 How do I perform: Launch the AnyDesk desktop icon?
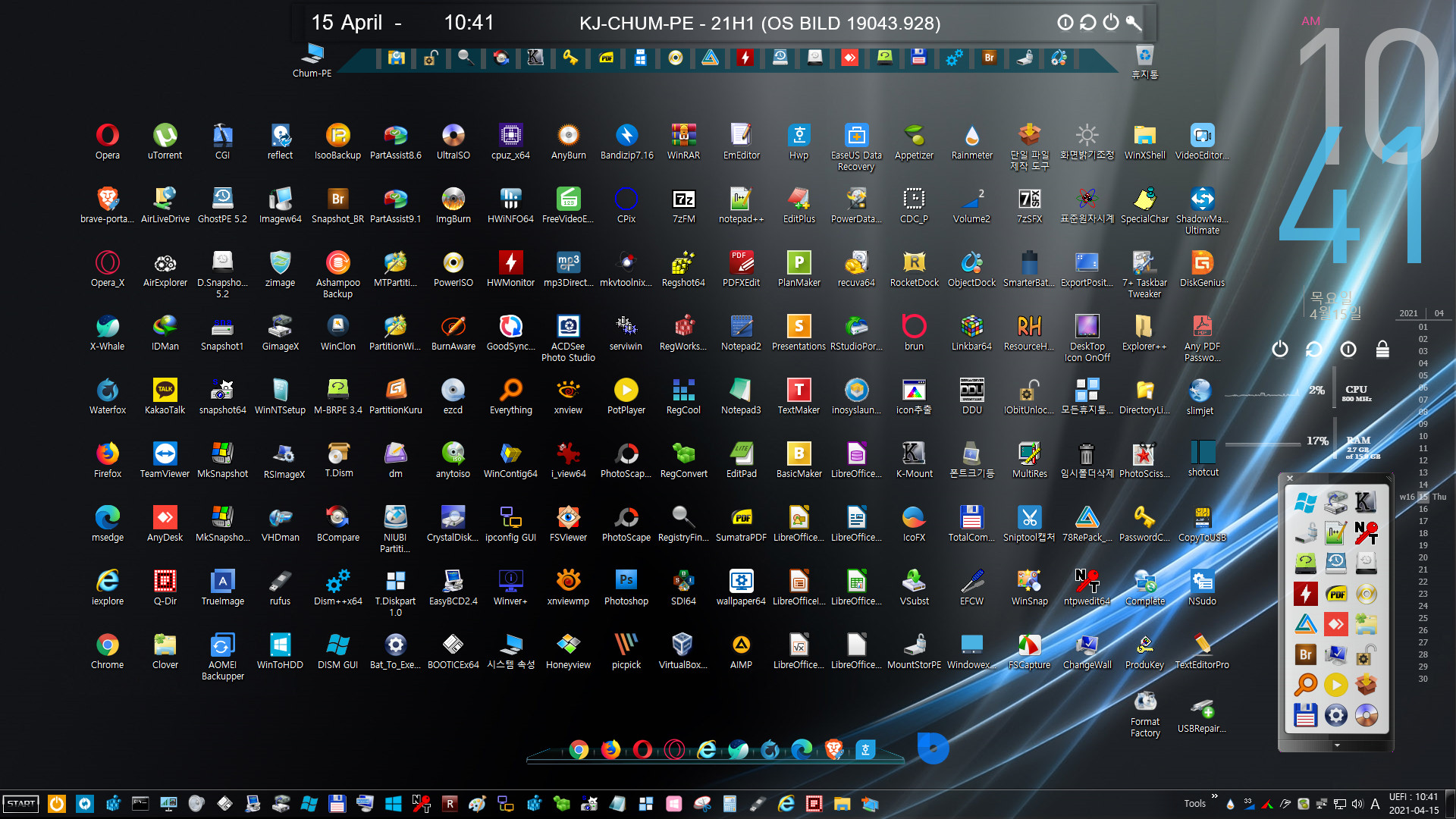click(x=165, y=524)
